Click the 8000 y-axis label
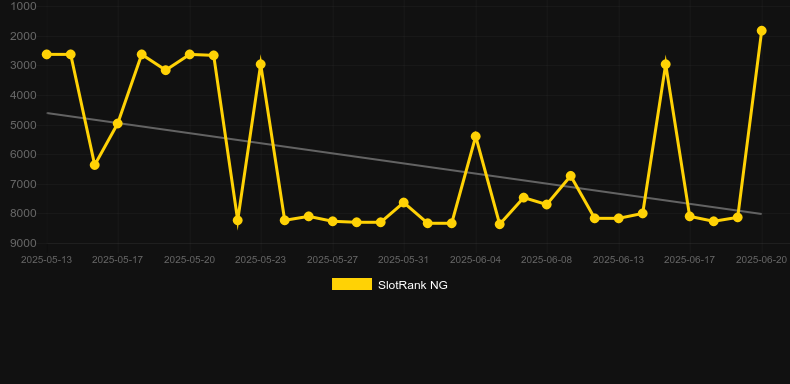 [24, 214]
